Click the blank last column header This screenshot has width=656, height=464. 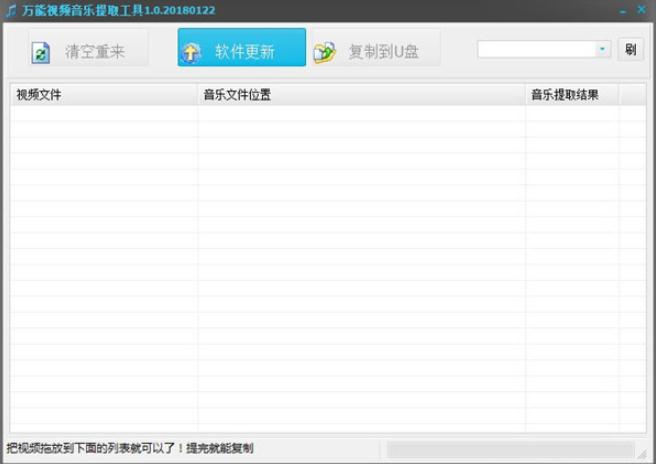[x=632, y=95]
